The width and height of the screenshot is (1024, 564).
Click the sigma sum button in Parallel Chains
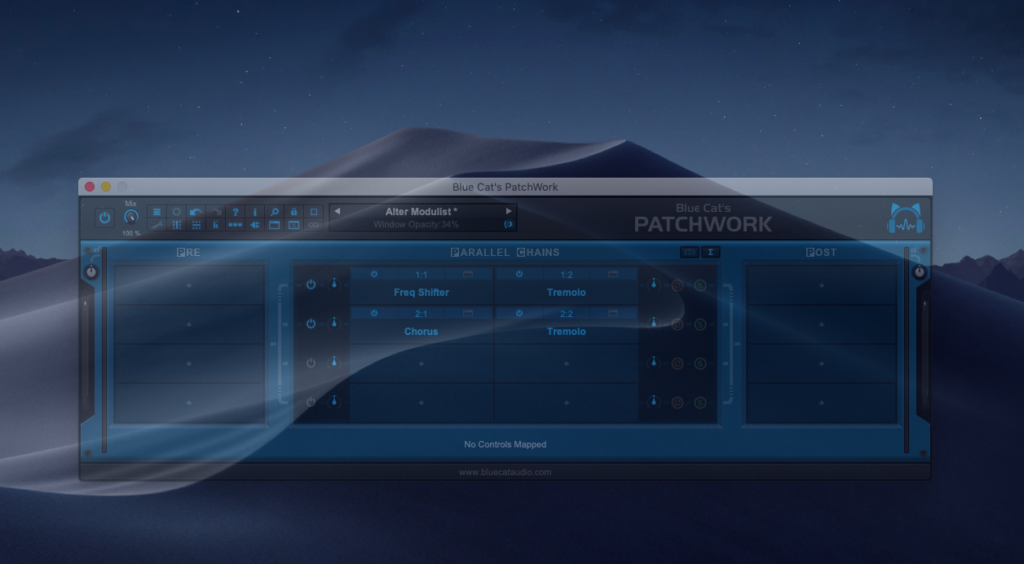coord(711,252)
